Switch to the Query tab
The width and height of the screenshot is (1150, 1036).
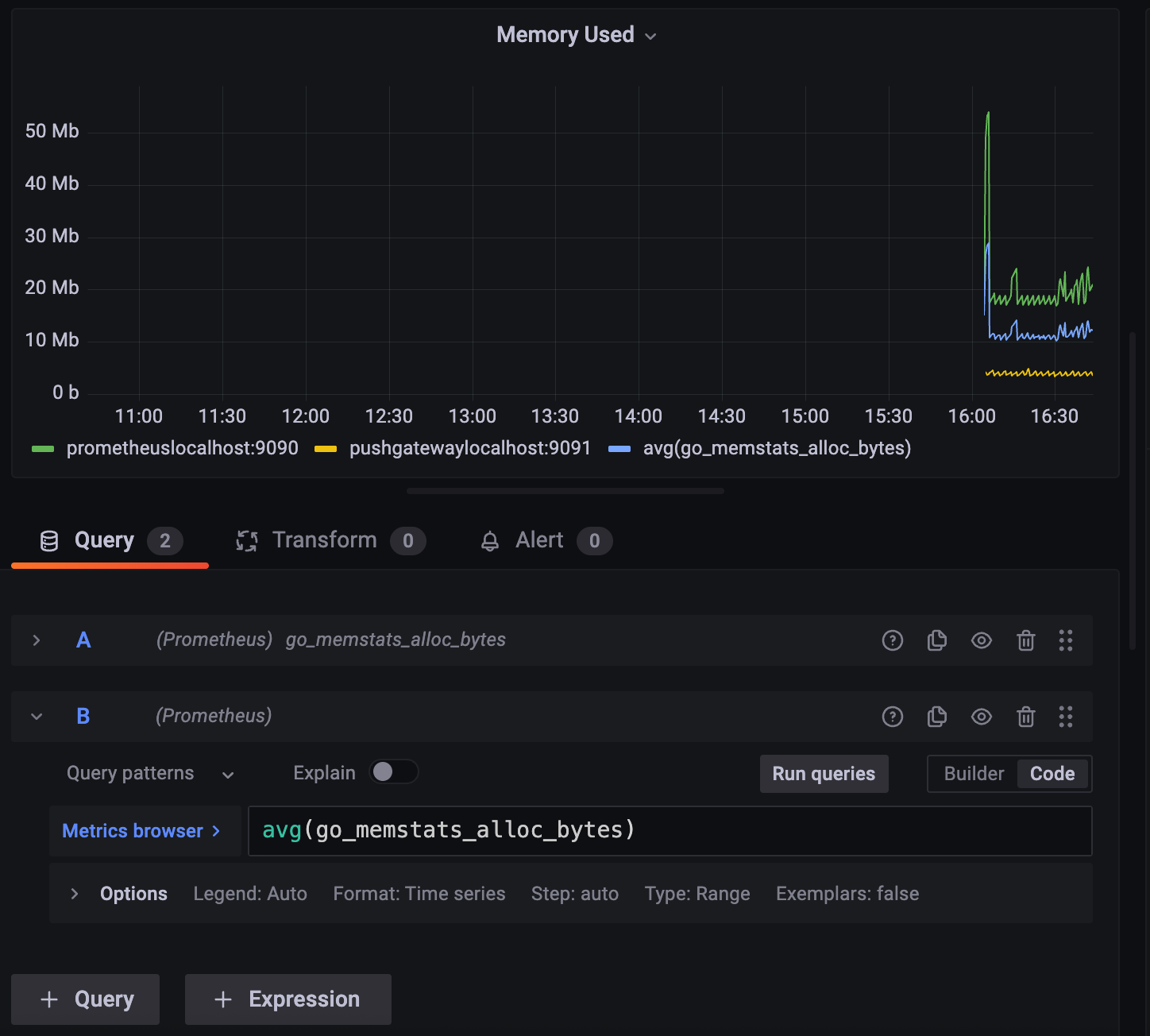point(110,541)
